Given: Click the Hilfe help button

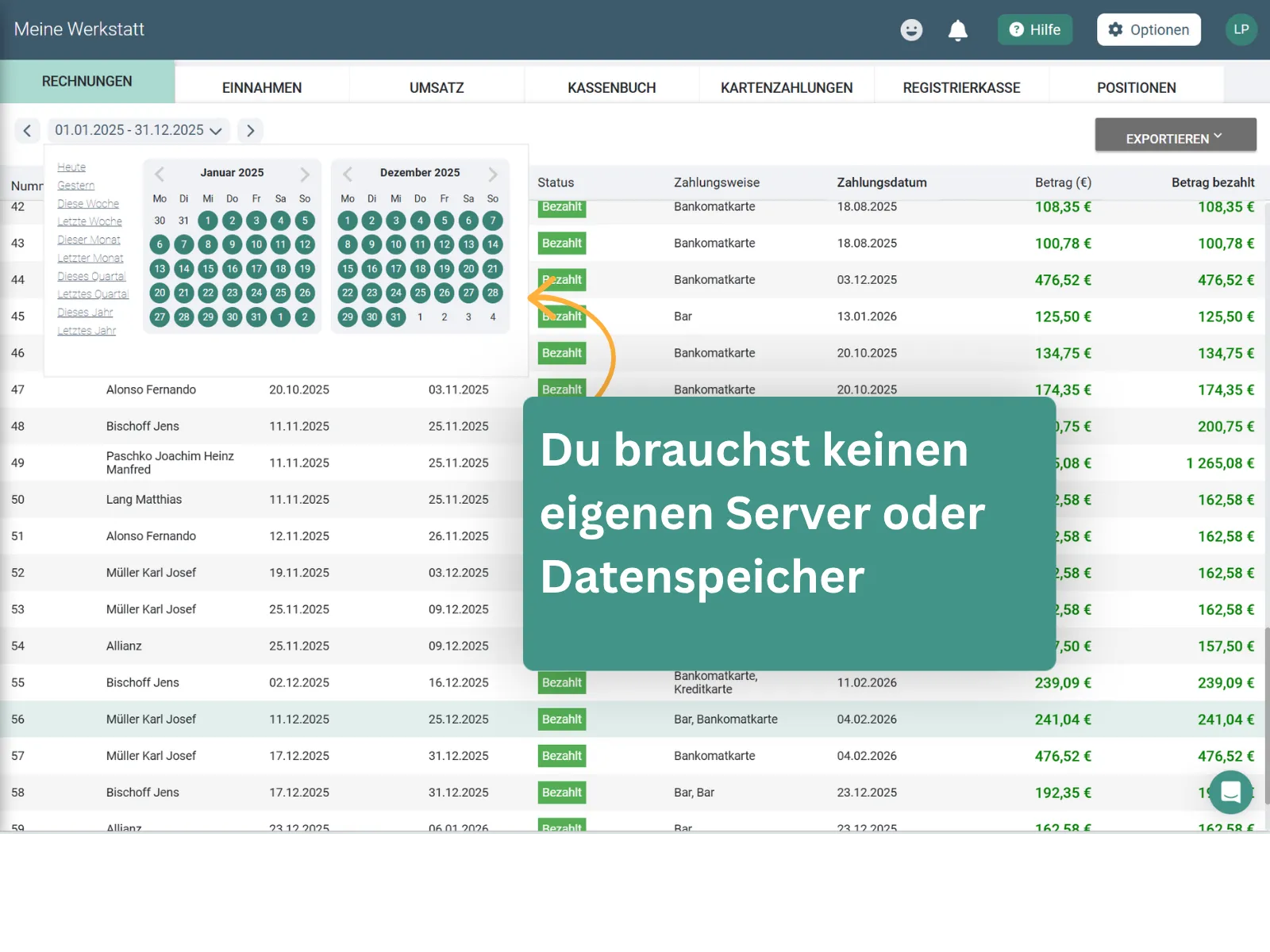Looking at the screenshot, I should pos(1035,29).
